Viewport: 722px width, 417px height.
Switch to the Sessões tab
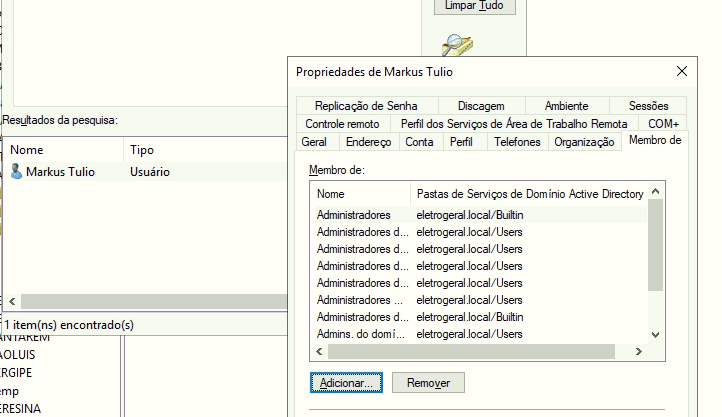point(648,106)
